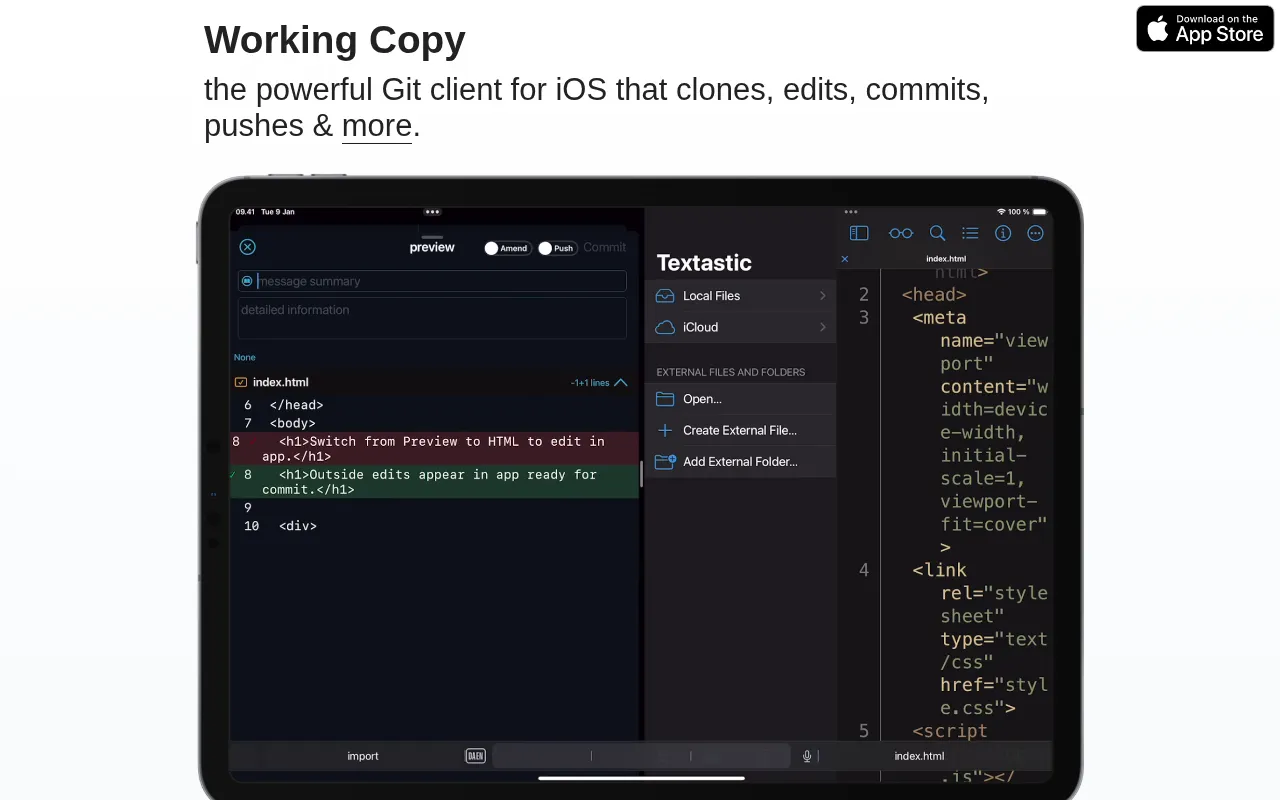The width and height of the screenshot is (1280, 800).
Task: Tap the import suggestion in keyboard bar
Action: tap(363, 756)
